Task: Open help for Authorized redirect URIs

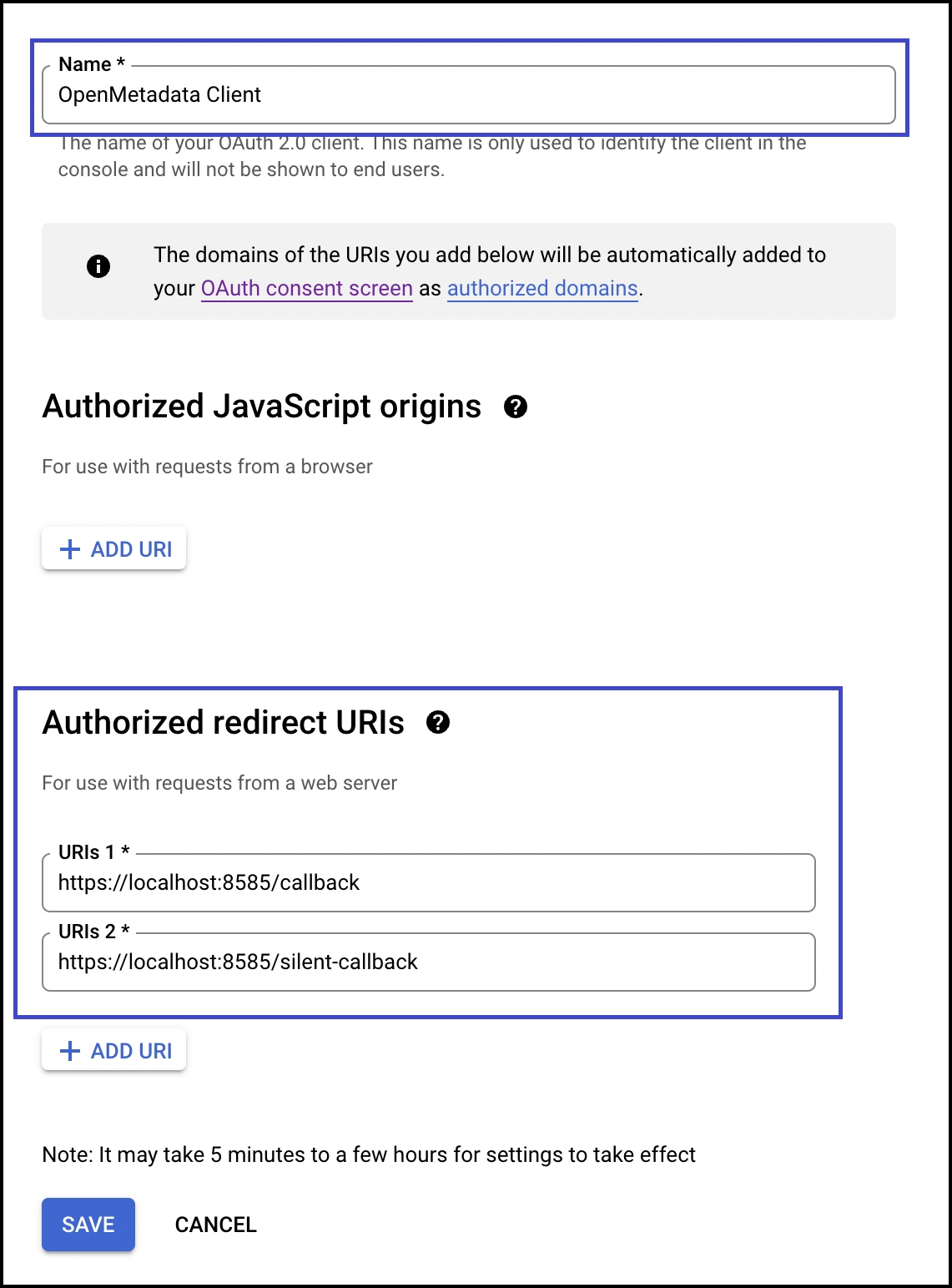Action: pos(439,724)
